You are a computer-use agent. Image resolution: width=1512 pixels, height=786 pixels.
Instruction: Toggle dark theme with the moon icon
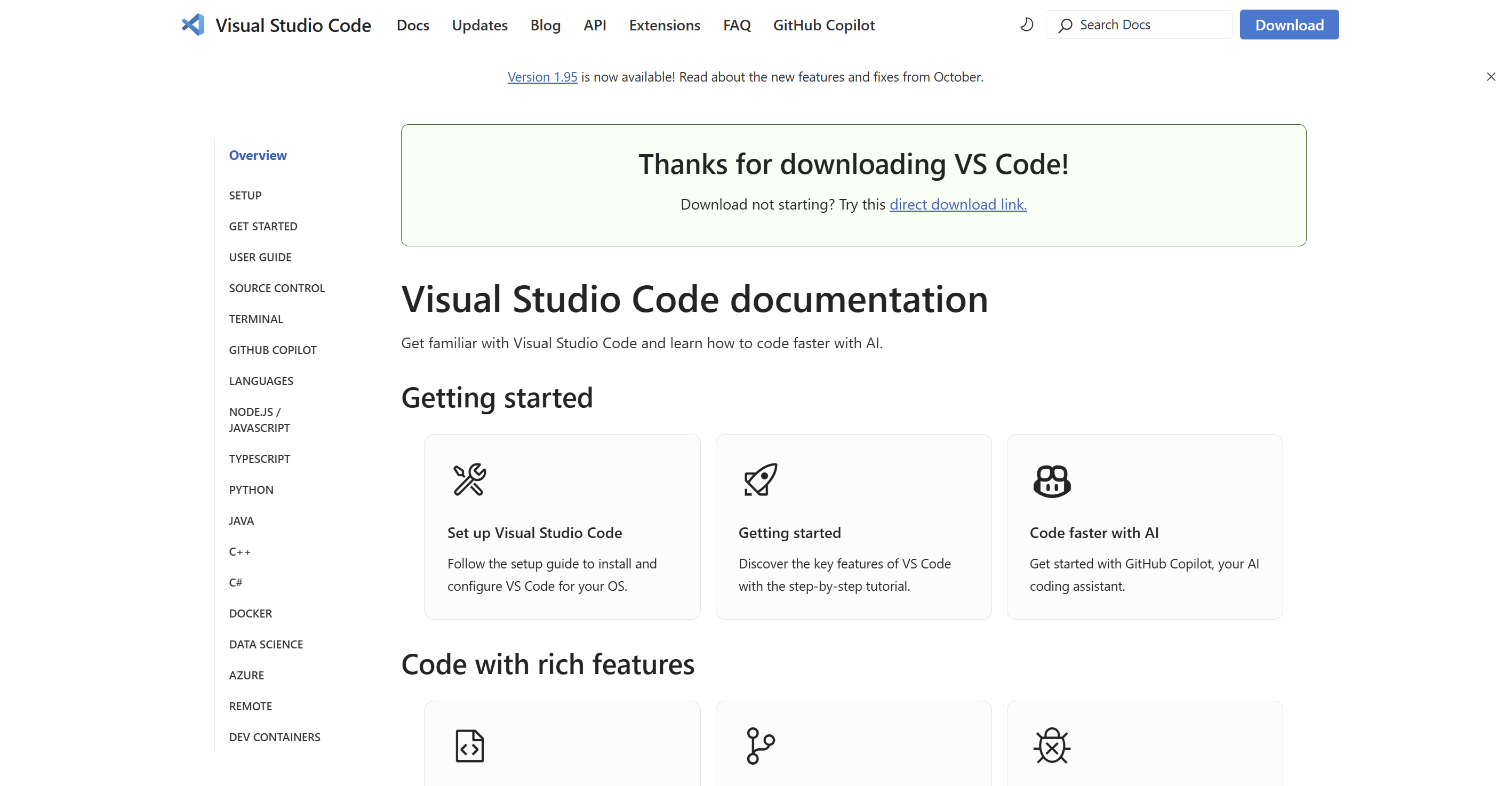click(1027, 25)
